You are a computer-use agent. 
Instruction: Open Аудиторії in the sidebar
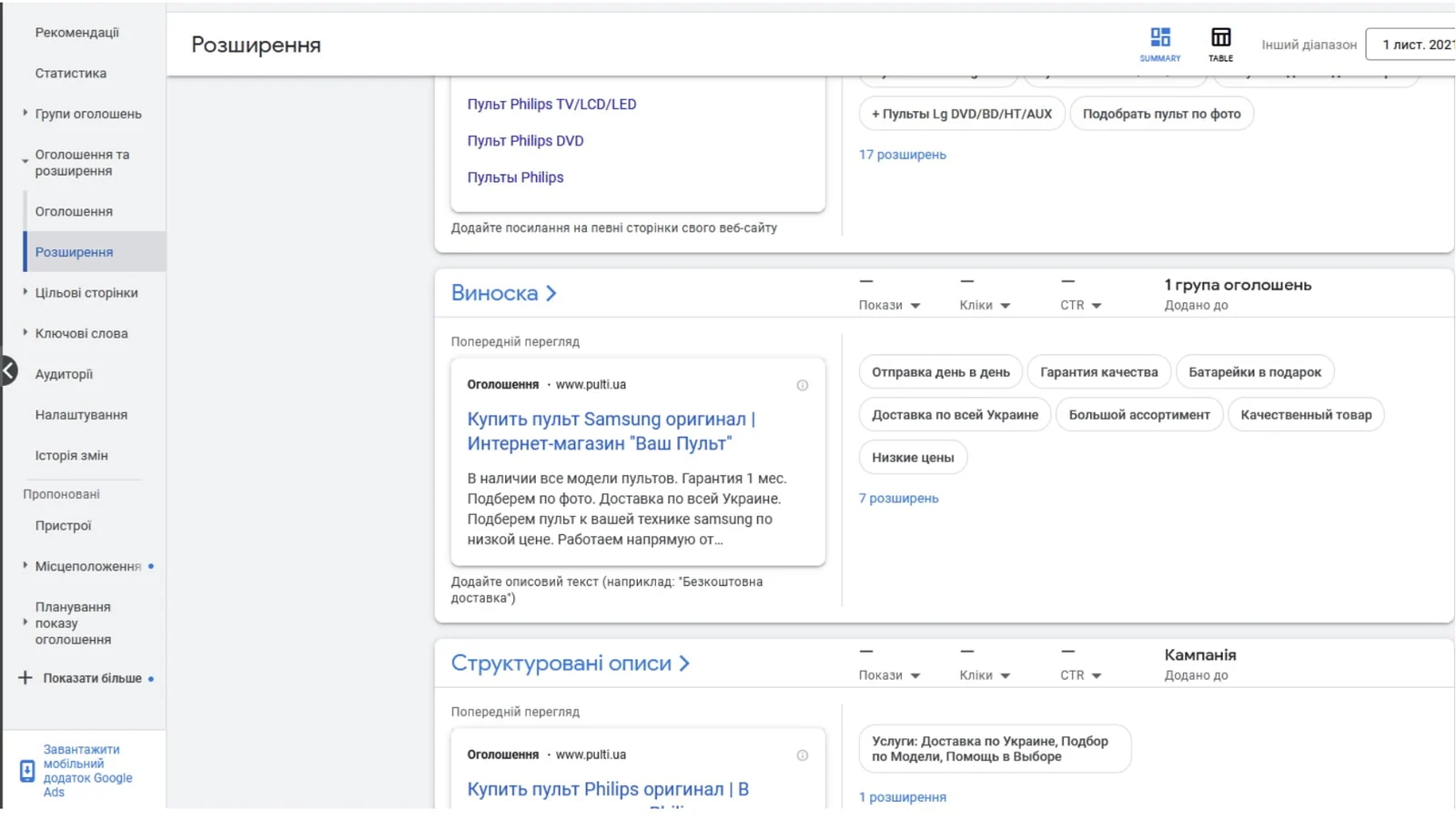pyautogui.click(x=64, y=374)
